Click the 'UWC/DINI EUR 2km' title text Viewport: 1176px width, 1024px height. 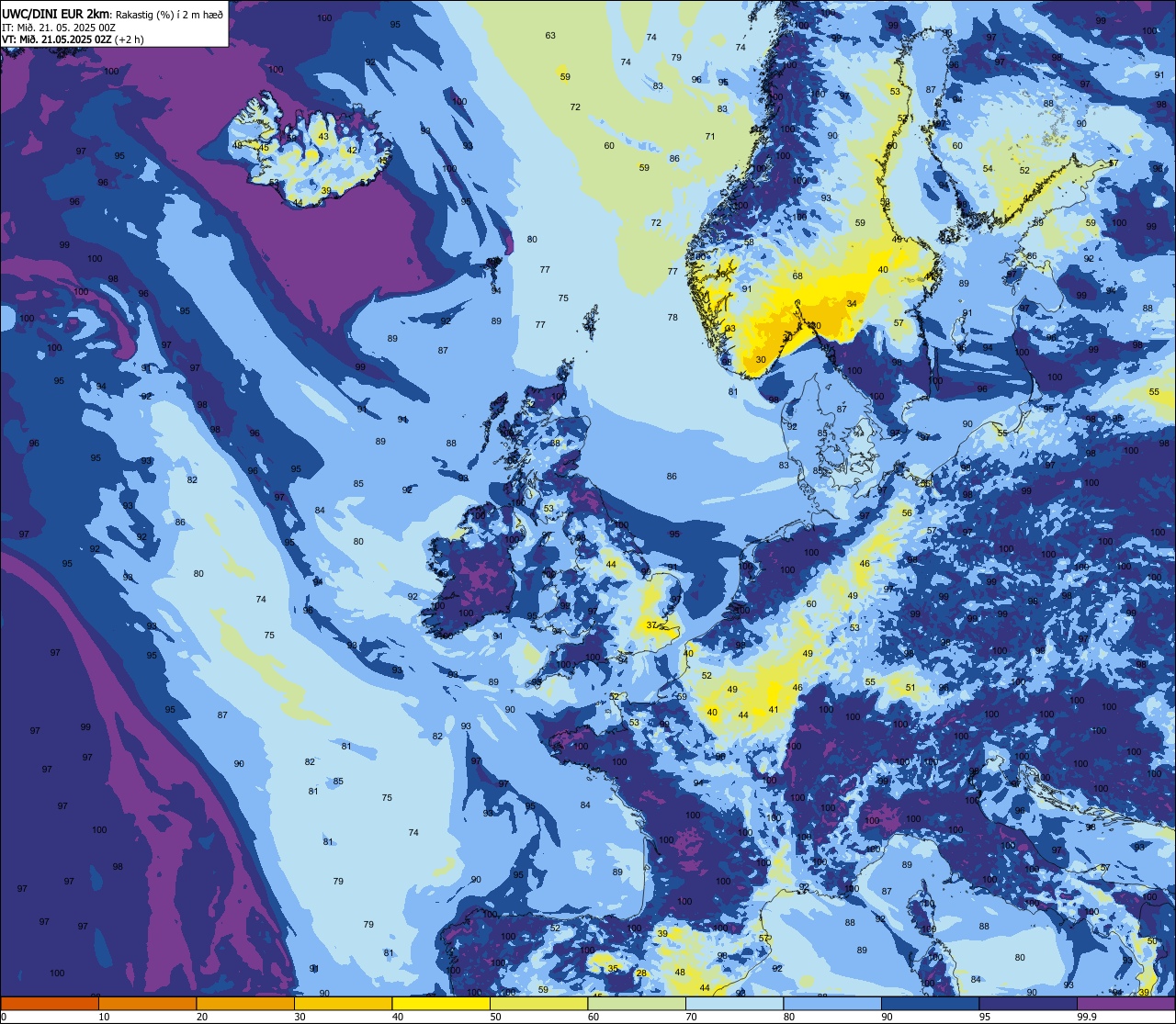pos(54,13)
